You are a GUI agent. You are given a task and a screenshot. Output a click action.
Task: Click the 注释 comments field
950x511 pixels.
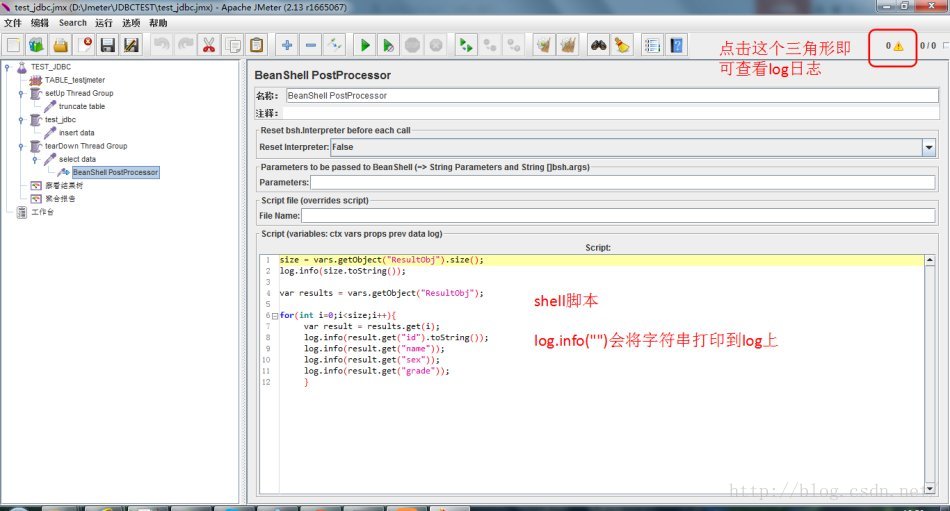610,113
